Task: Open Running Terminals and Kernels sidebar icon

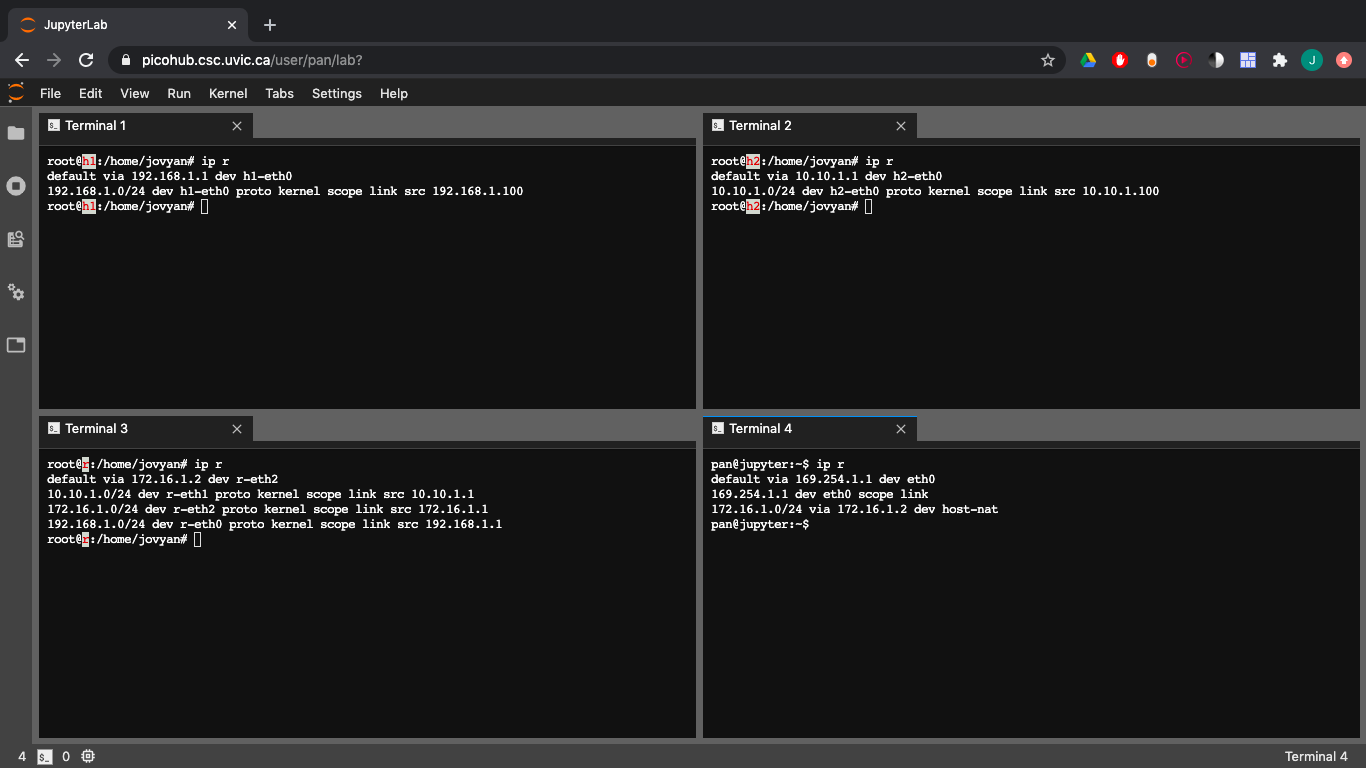Action: [16, 186]
